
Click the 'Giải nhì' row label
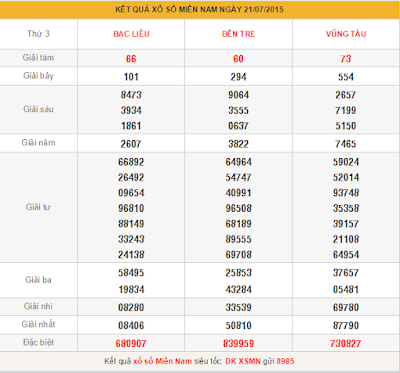[x=38, y=306]
